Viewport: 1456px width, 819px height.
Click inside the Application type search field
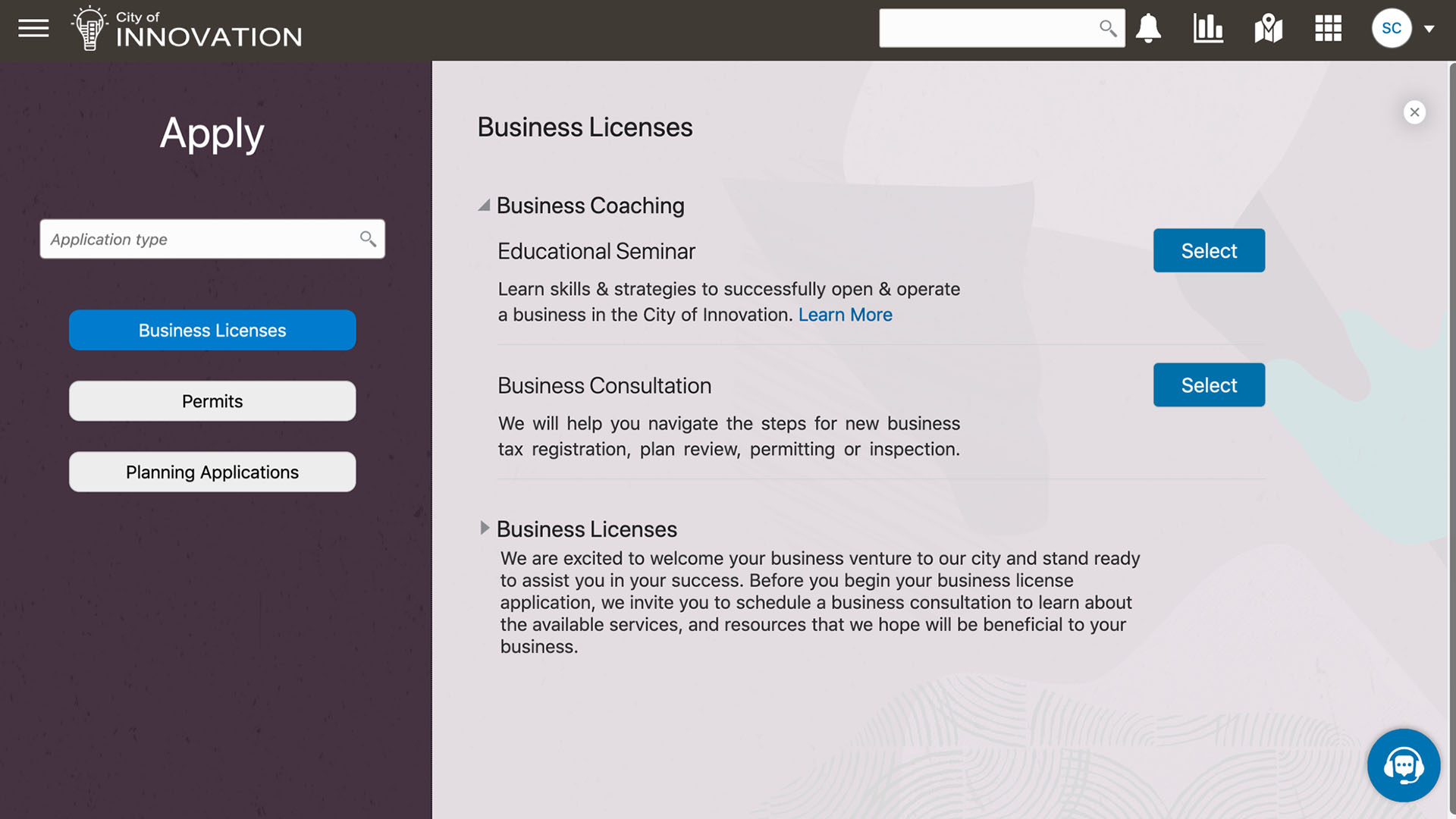(197, 239)
